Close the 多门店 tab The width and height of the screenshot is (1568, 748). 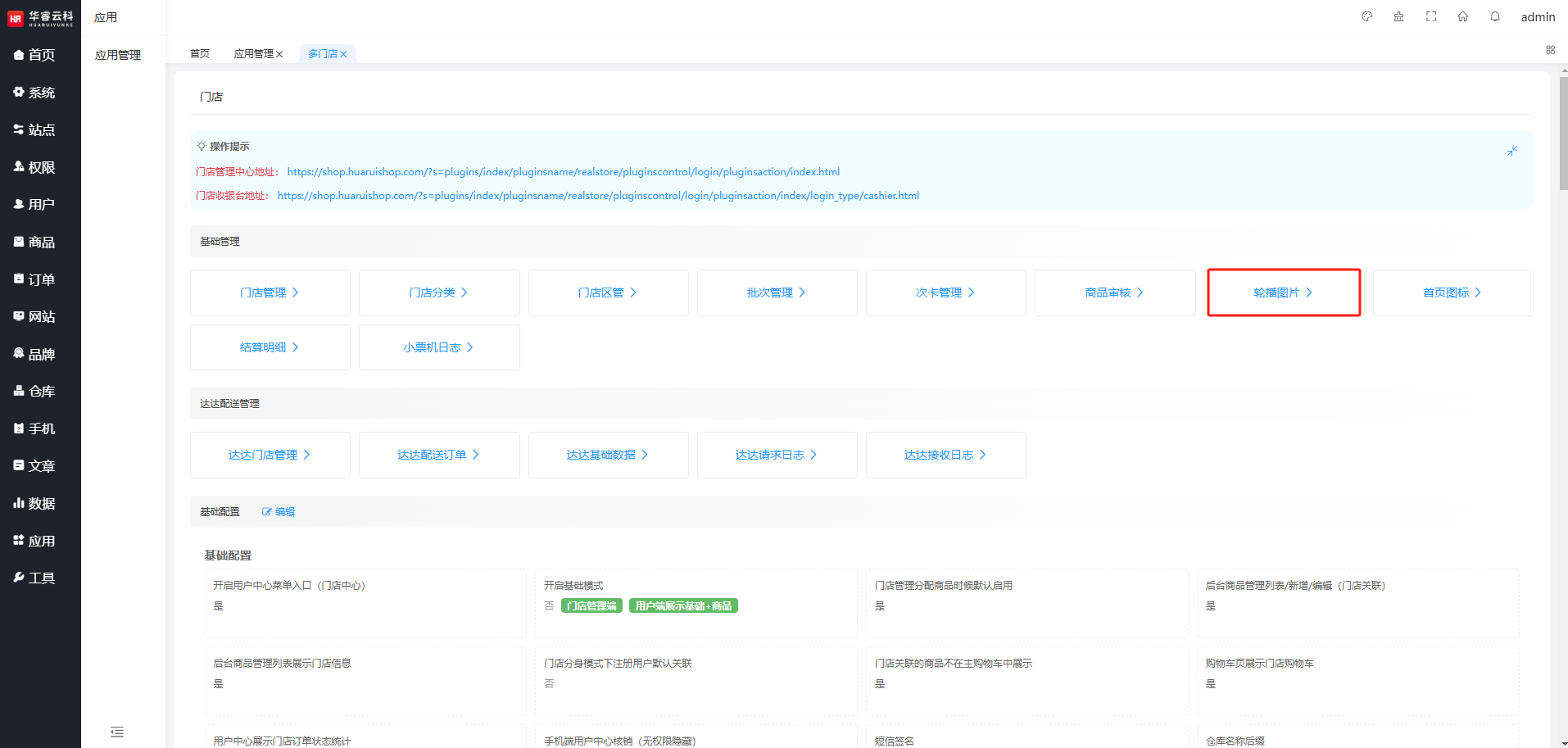pyautogui.click(x=344, y=54)
